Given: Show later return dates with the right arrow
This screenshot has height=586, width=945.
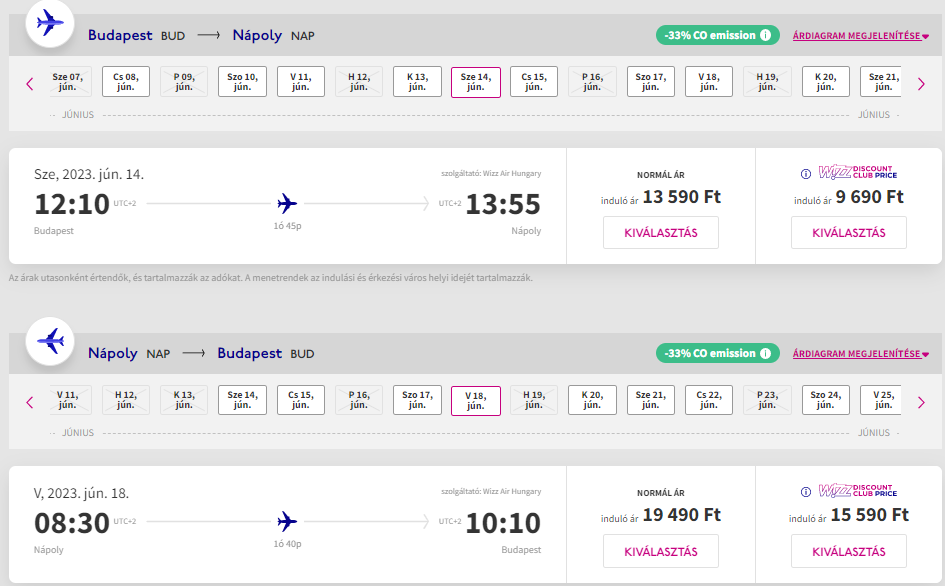Looking at the screenshot, I should (921, 401).
